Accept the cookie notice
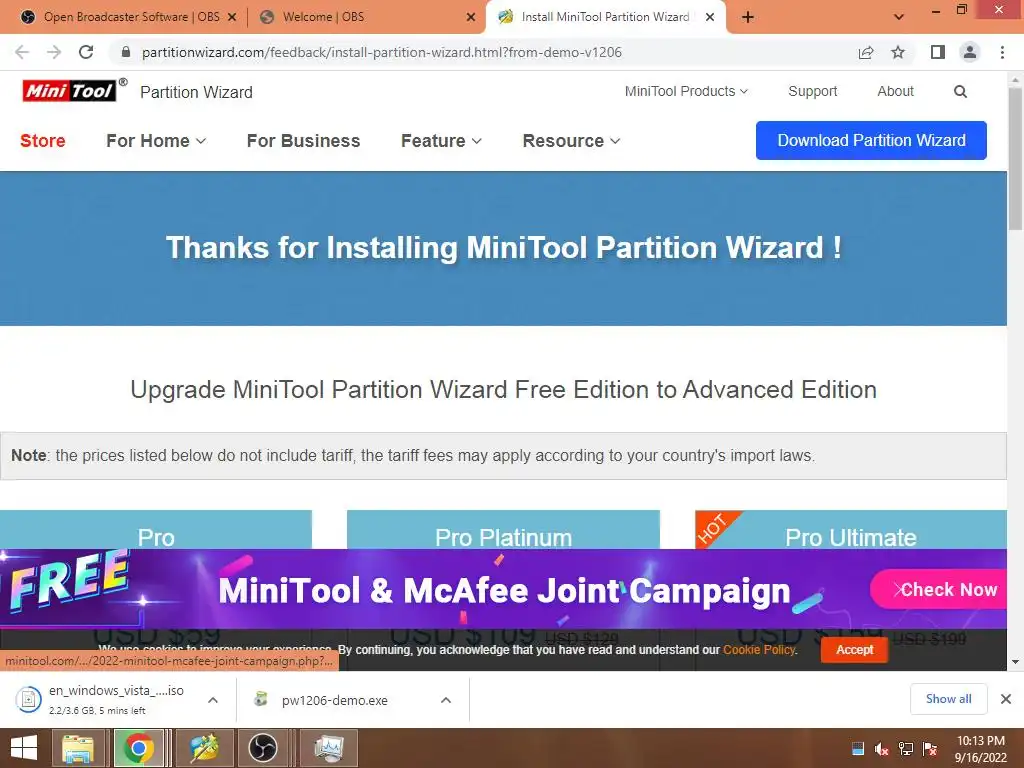 coord(854,650)
